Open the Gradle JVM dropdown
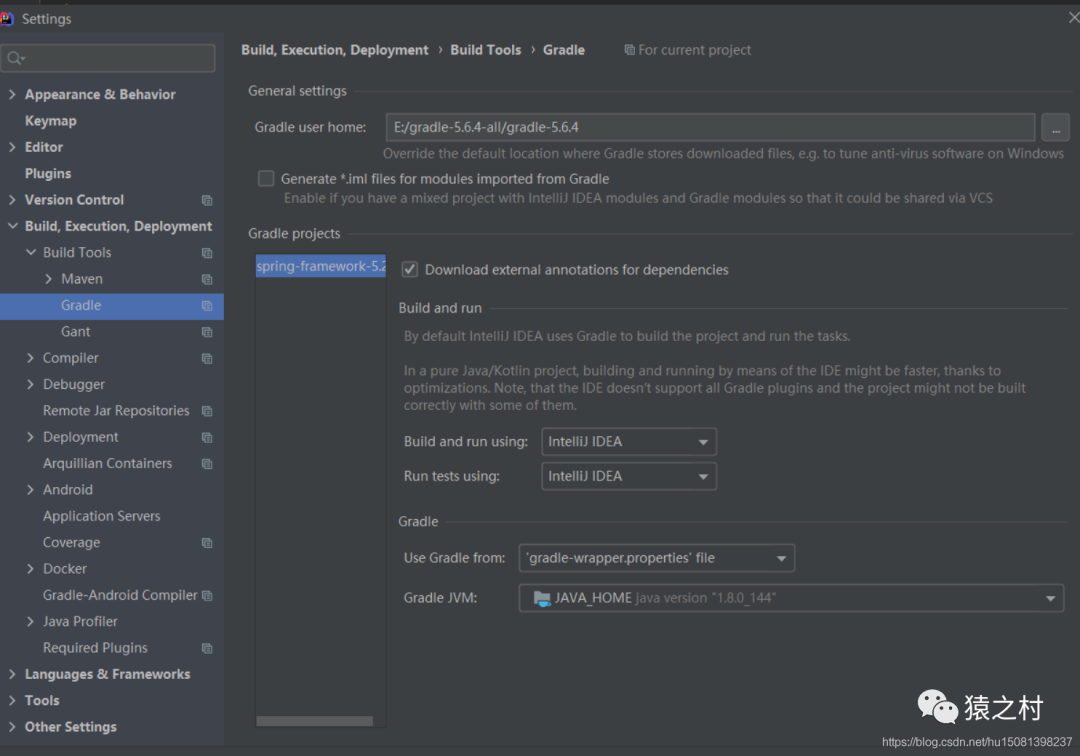 (791, 598)
